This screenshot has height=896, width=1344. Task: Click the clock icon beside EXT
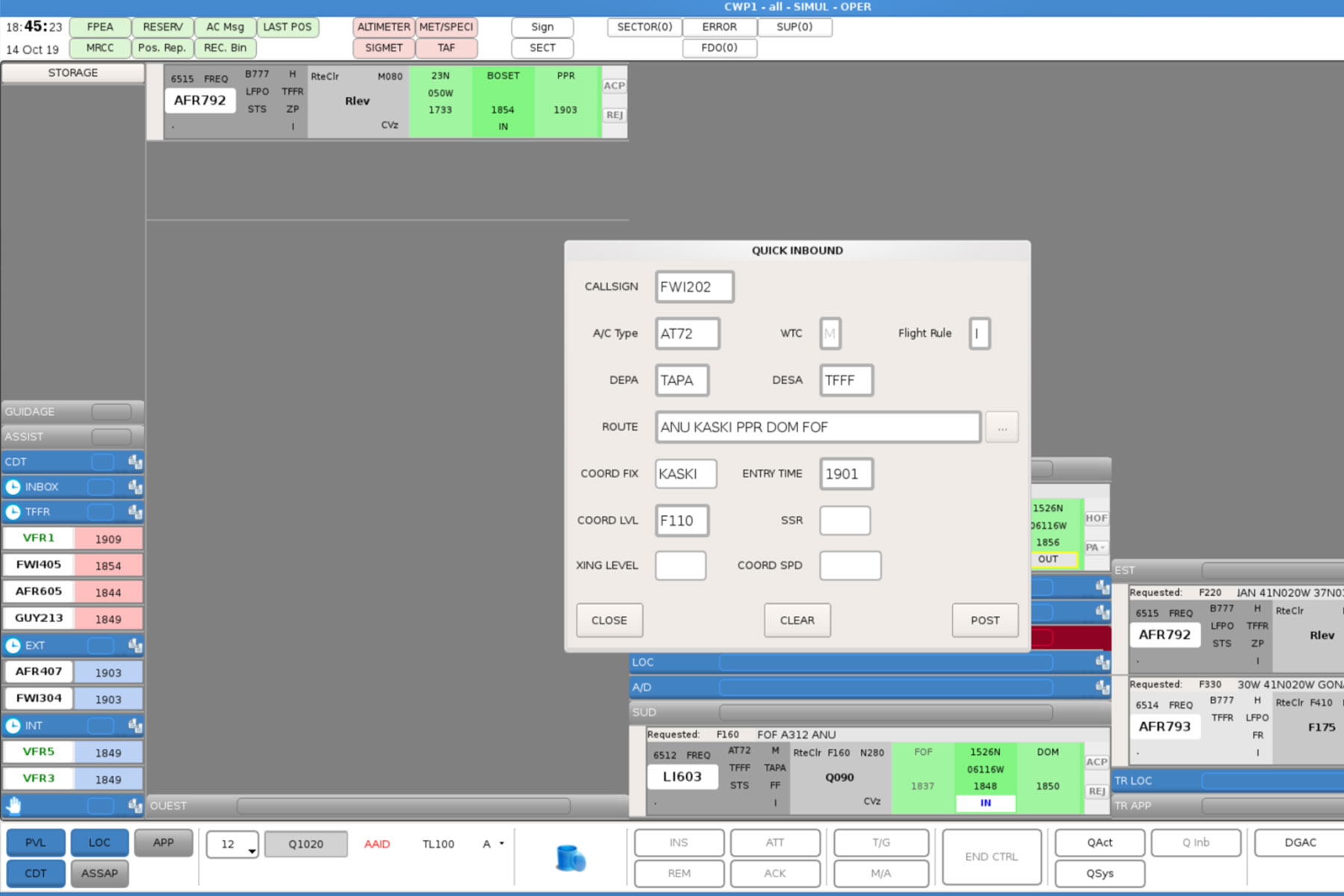point(13,645)
